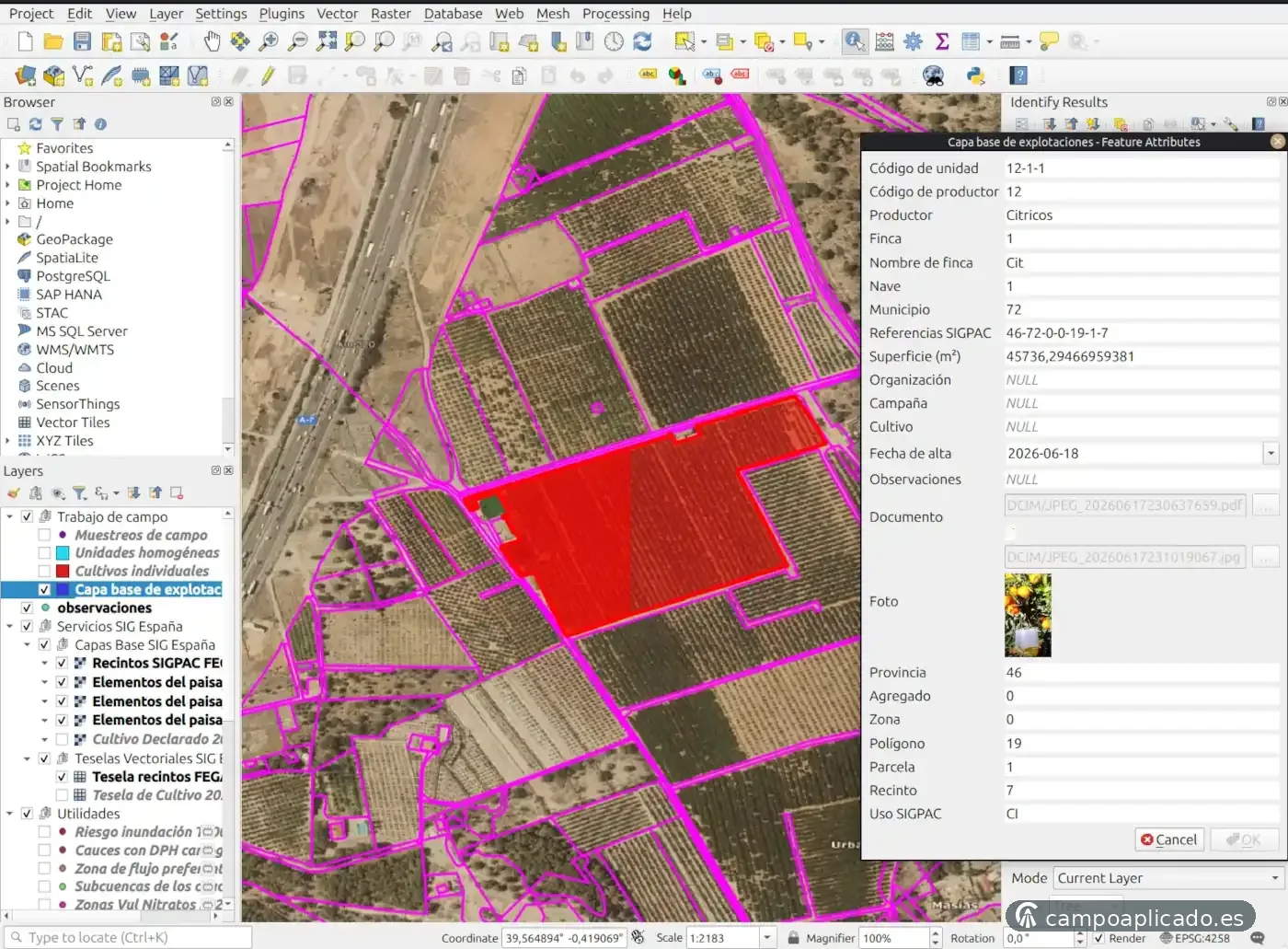1288x949 pixels.
Task: Click the EPSG:4258 CRS button
Action: point(1194,938)
